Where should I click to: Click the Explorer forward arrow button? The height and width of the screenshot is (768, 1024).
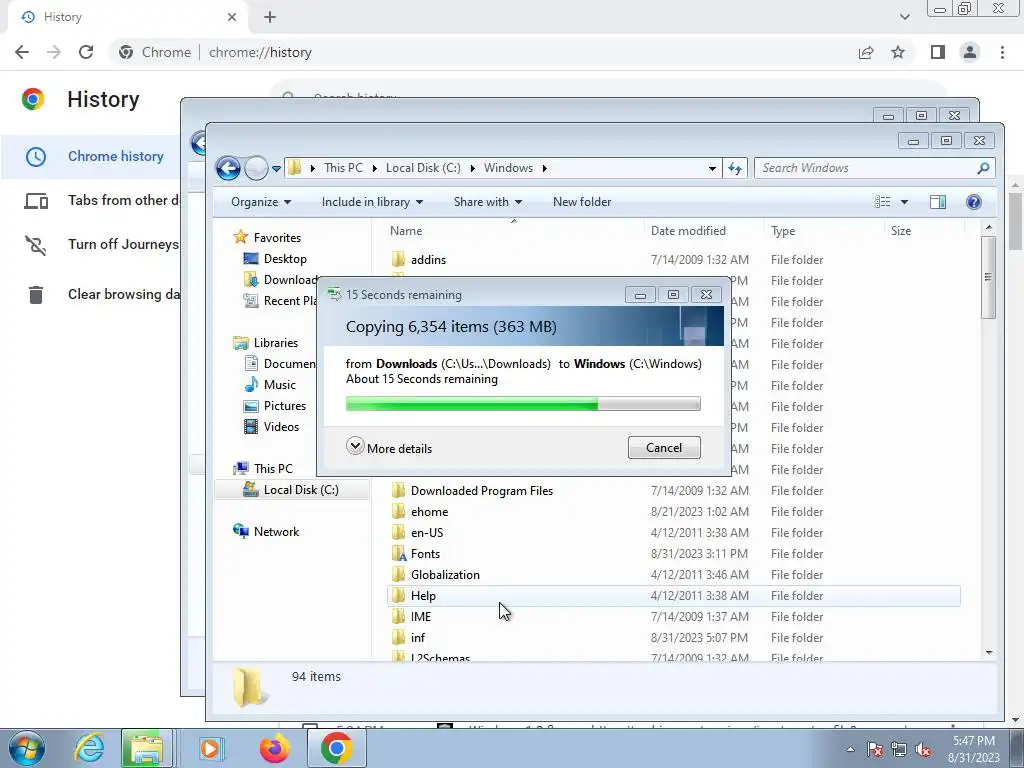[256, 168]
